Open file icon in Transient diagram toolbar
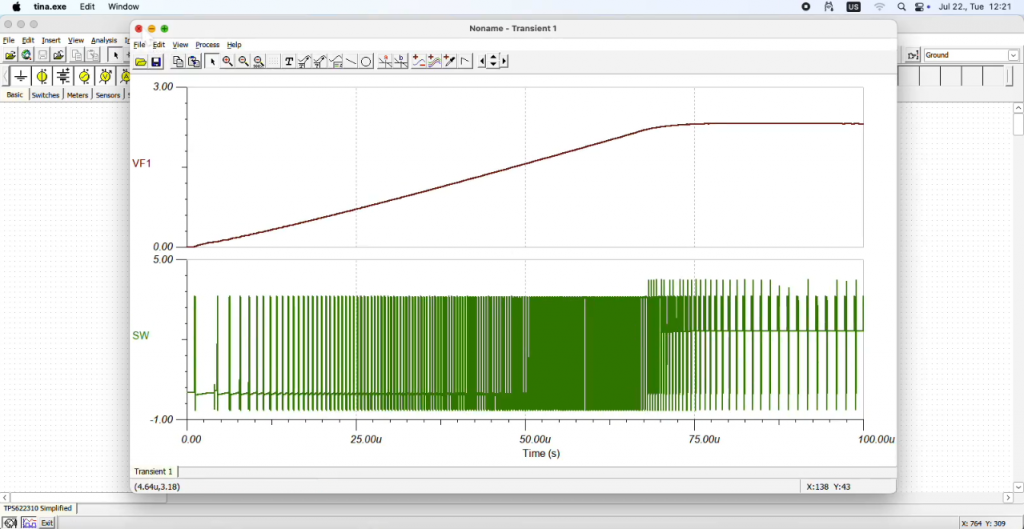Image resolution: width=1024 pixels, height=529 pixels. click(140, 61)
